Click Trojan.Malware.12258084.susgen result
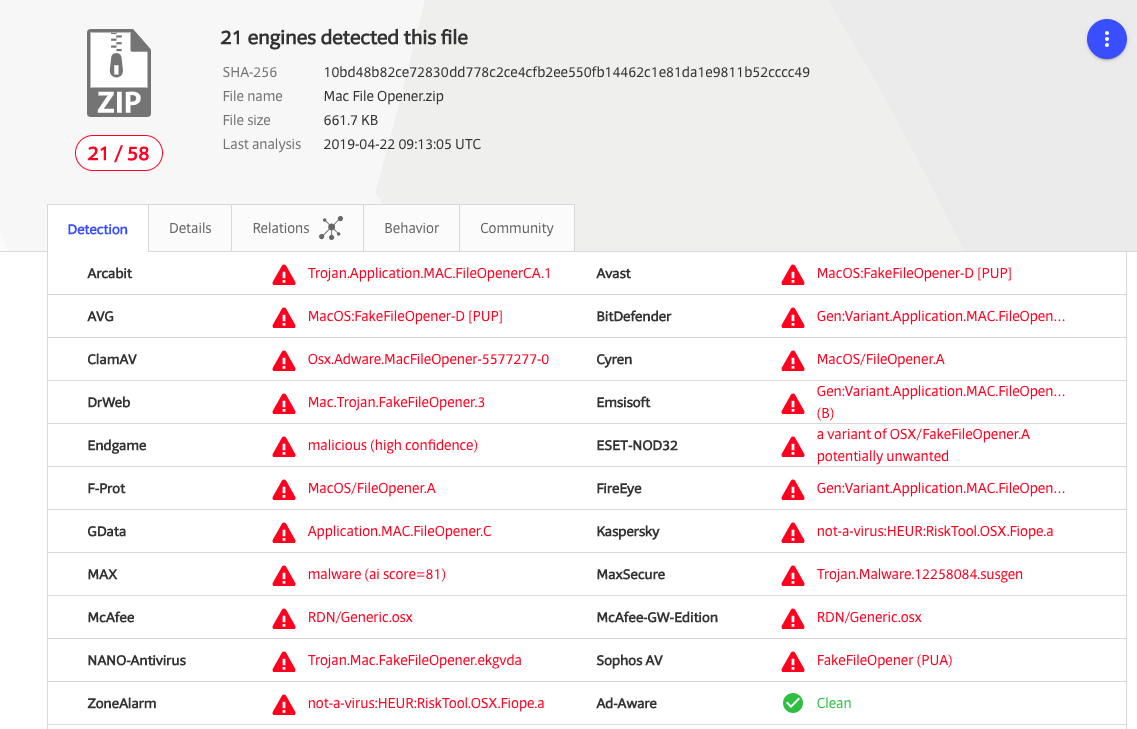Image resolution: width=1137 pixels, height=729 pixels. (x=919, y=574)
